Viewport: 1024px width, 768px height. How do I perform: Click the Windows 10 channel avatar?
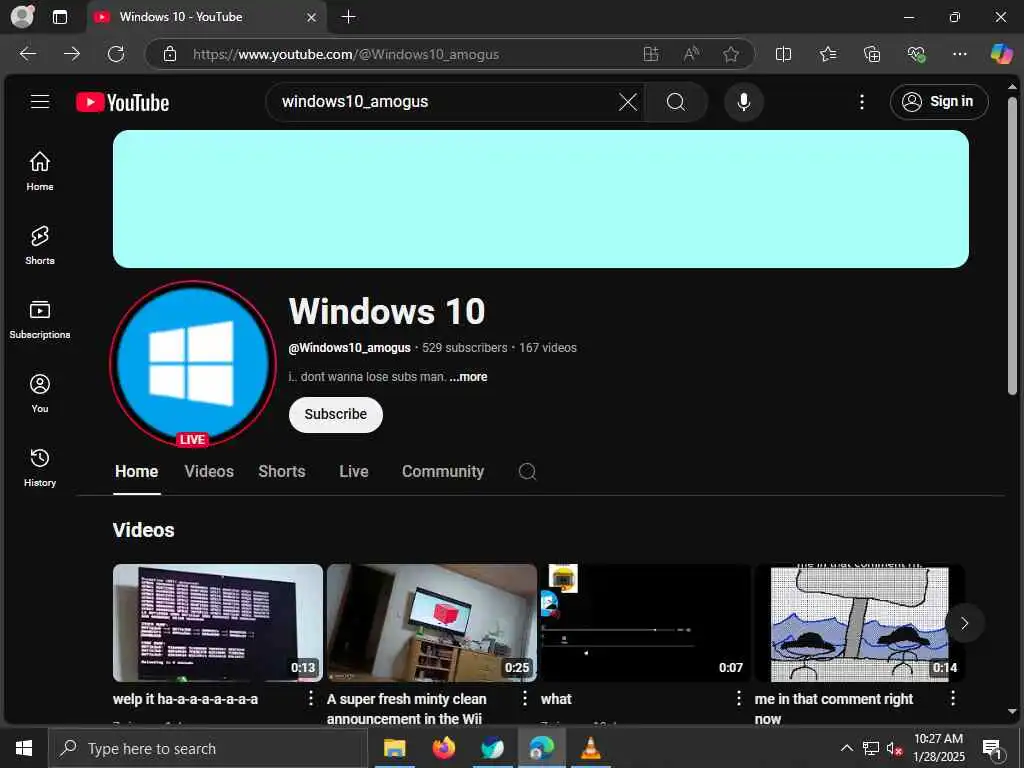193,363
